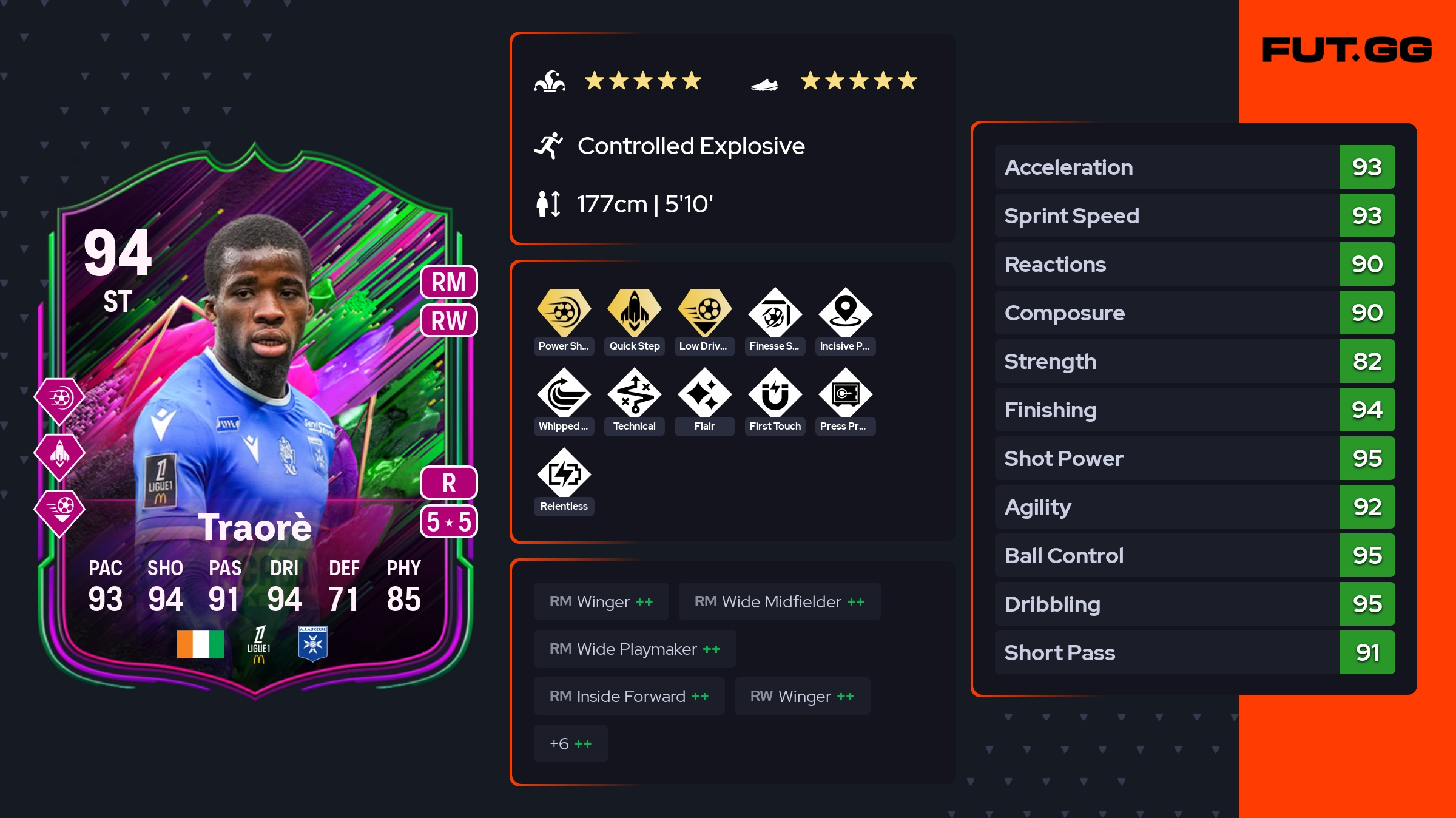
Task: Select the Quick Step rocket playstyle icon
Action: (634, 312)
